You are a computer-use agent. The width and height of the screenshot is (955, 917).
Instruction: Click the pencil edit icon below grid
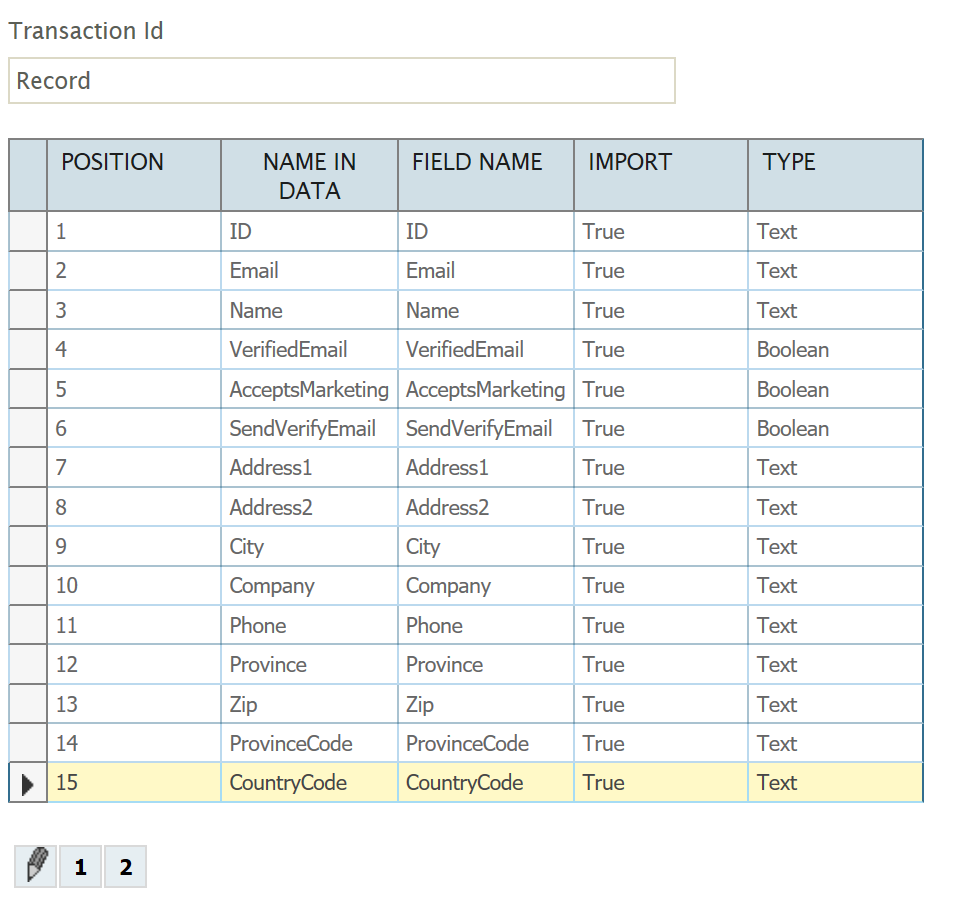pos(36,866)
